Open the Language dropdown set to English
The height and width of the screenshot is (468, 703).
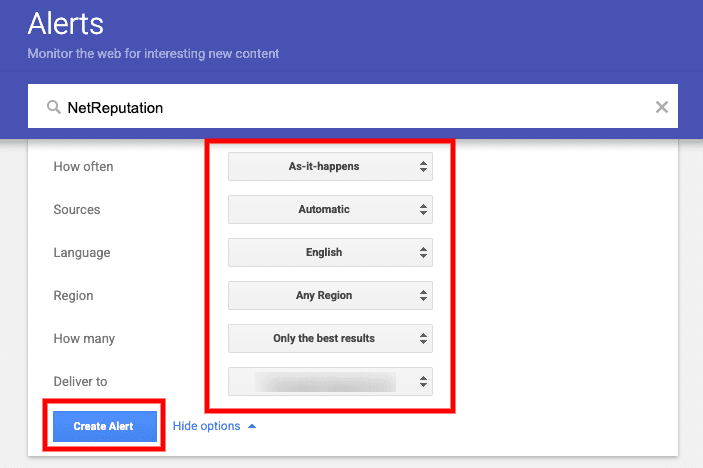click(329, 253)
